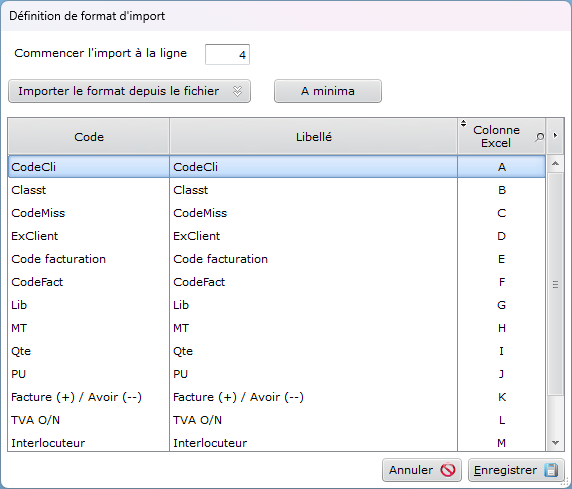Click the Qte cell in Libellé column
This screenshot has width=572, height=489.
point(313,351)
